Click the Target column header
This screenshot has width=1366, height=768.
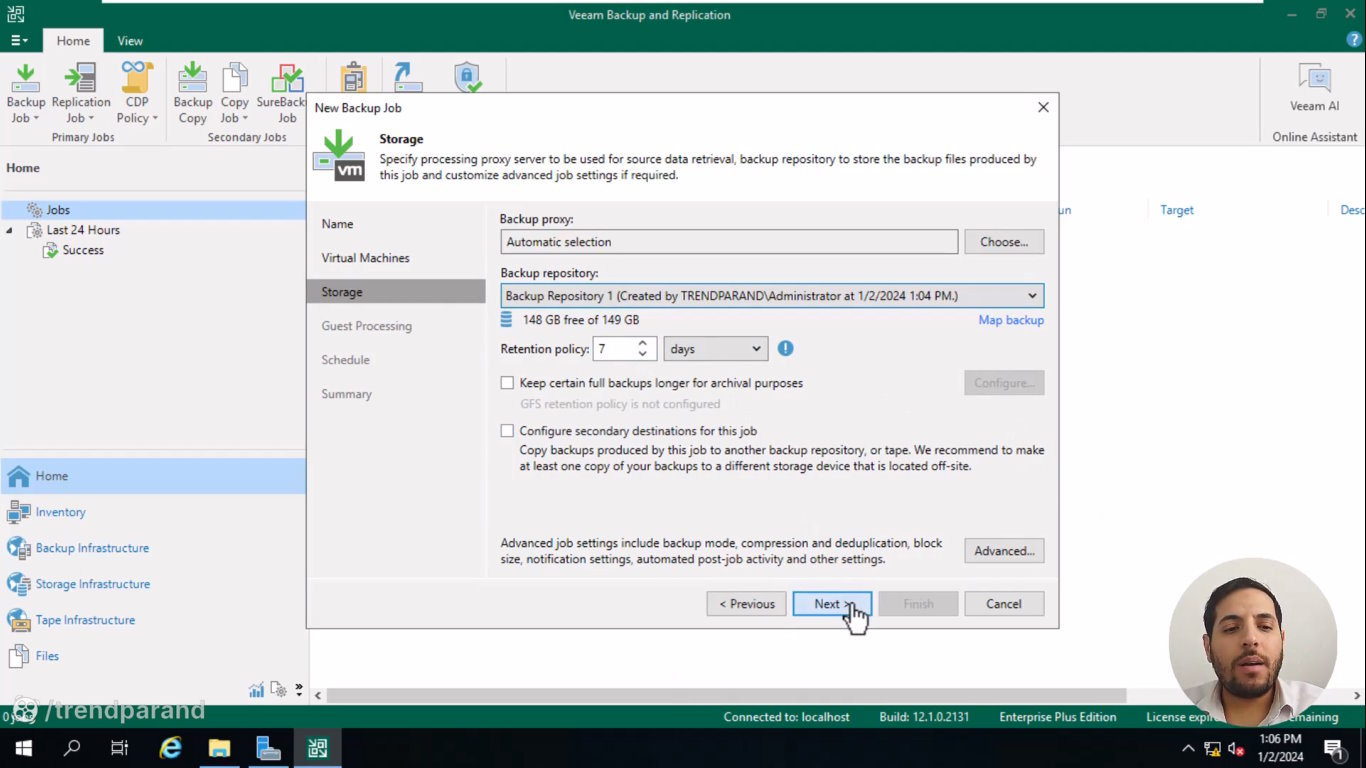tap(1177, 210)
